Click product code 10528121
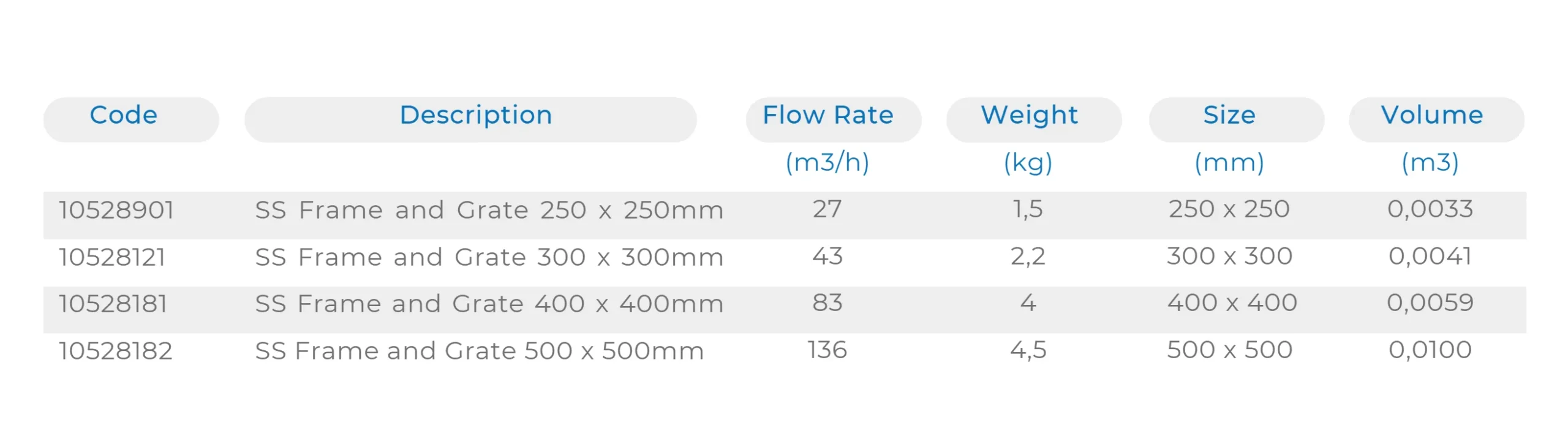 pyautogui.click(x=112, y=257)
